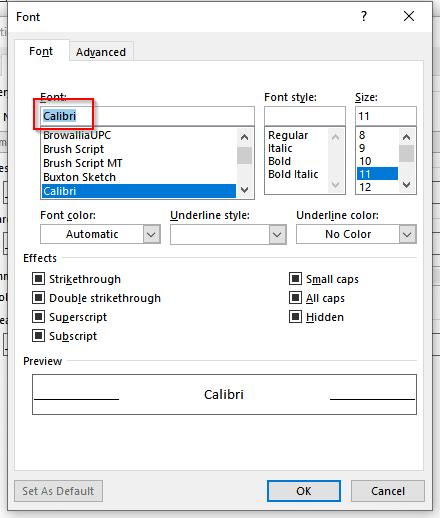Click the OK button
The image size is (440, 518).
304,491
